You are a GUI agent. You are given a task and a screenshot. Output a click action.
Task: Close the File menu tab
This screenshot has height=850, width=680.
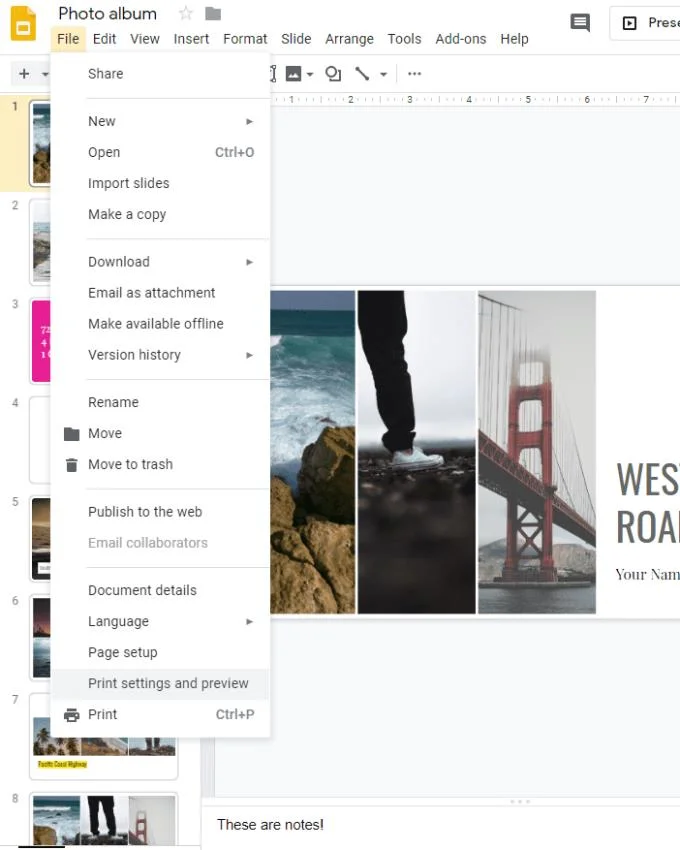pos(68,39)
